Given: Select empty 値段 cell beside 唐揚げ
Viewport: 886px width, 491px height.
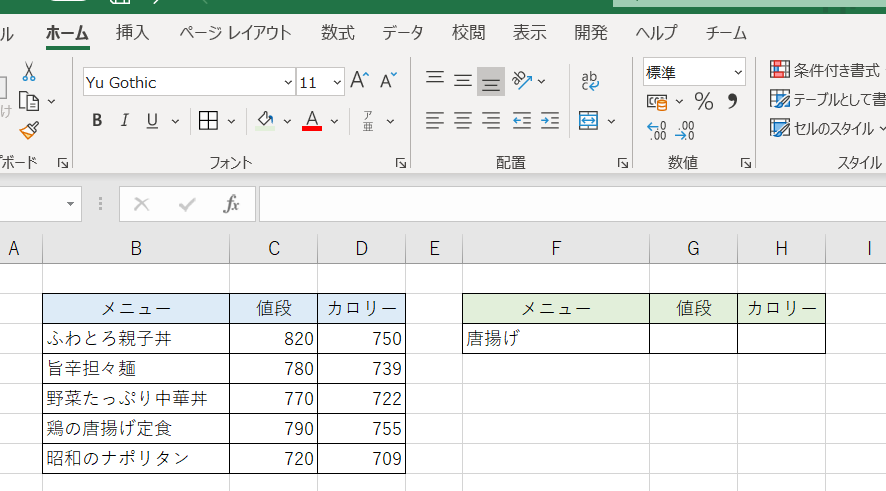Looking at the screenshot, I should 693,338.
